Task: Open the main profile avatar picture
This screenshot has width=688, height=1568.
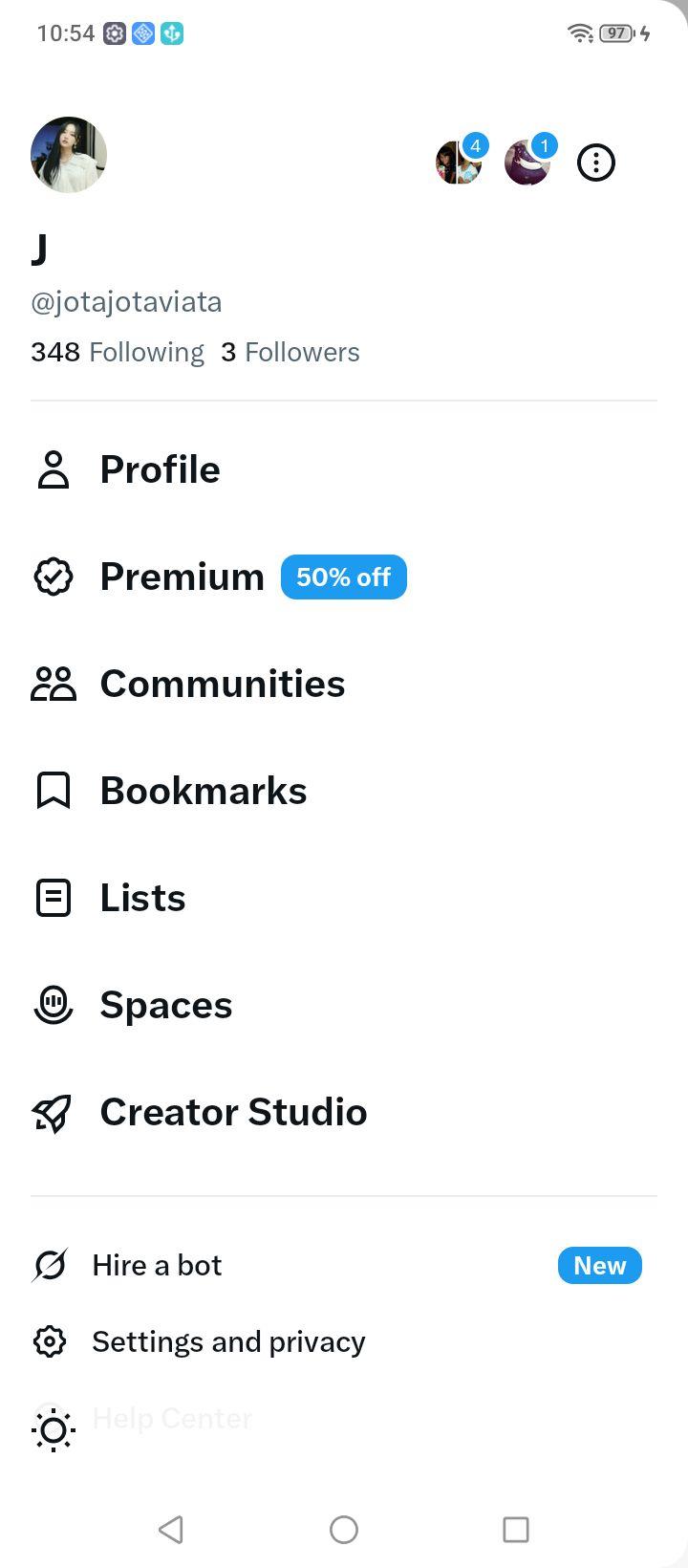Action: point(69,155)
